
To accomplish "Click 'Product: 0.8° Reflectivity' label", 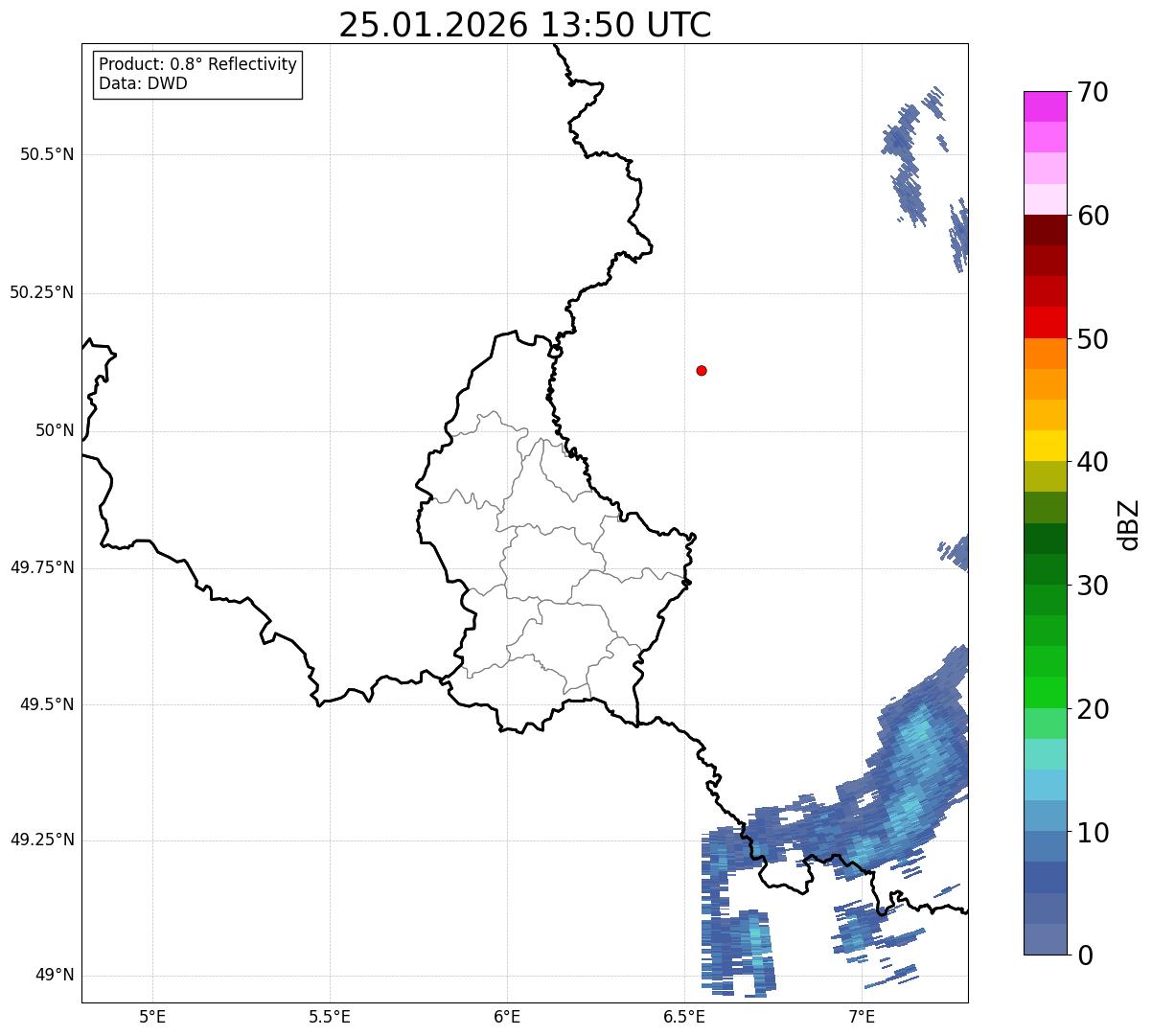I will [x=198, y=64].
